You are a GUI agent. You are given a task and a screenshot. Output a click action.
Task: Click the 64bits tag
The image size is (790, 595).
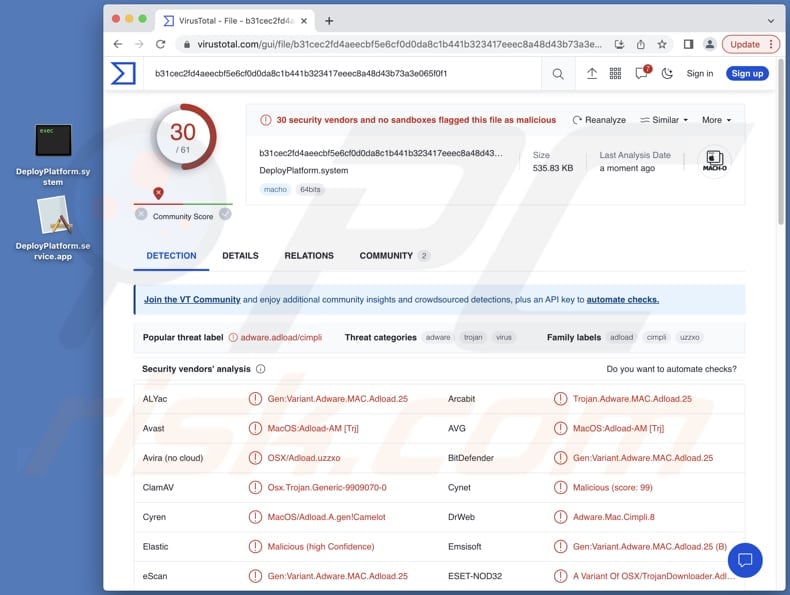[310, 189]
